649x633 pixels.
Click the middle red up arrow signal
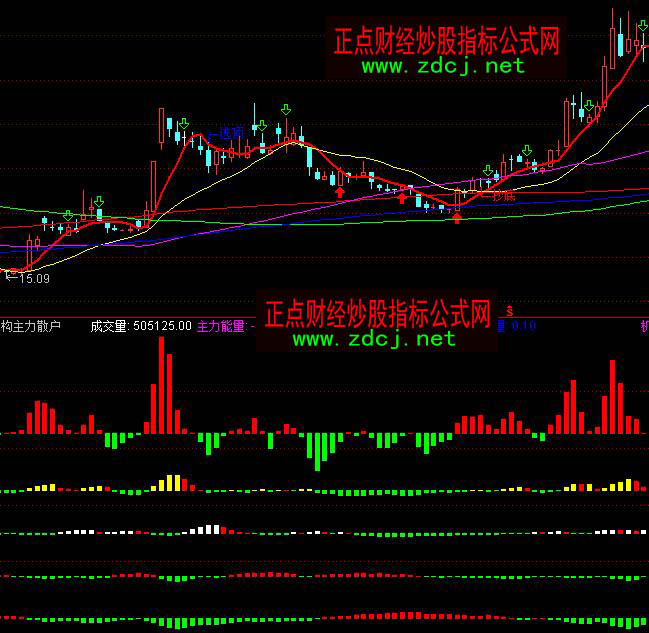coord(402,198)
